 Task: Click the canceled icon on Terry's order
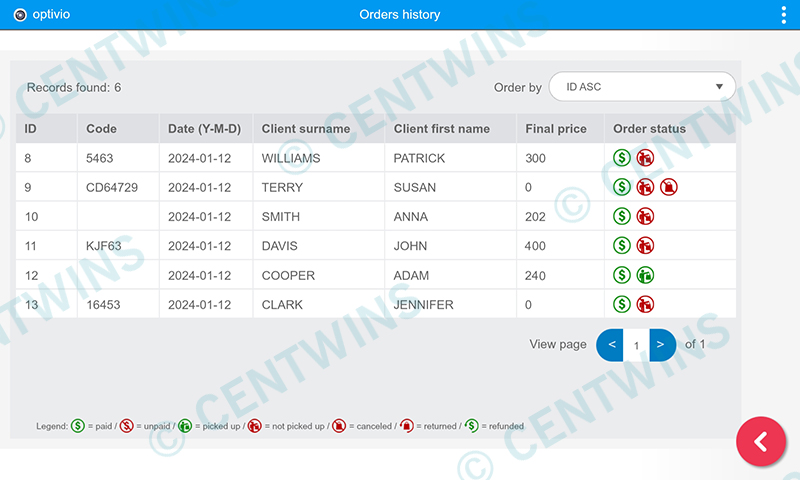(669, 187)
